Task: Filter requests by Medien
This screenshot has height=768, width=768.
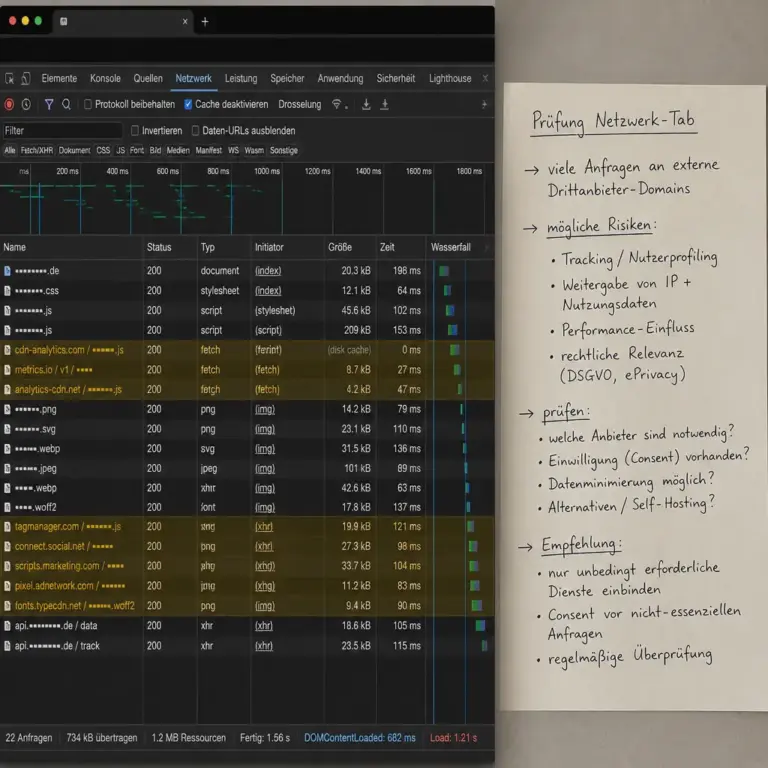Action: [178, 150]
